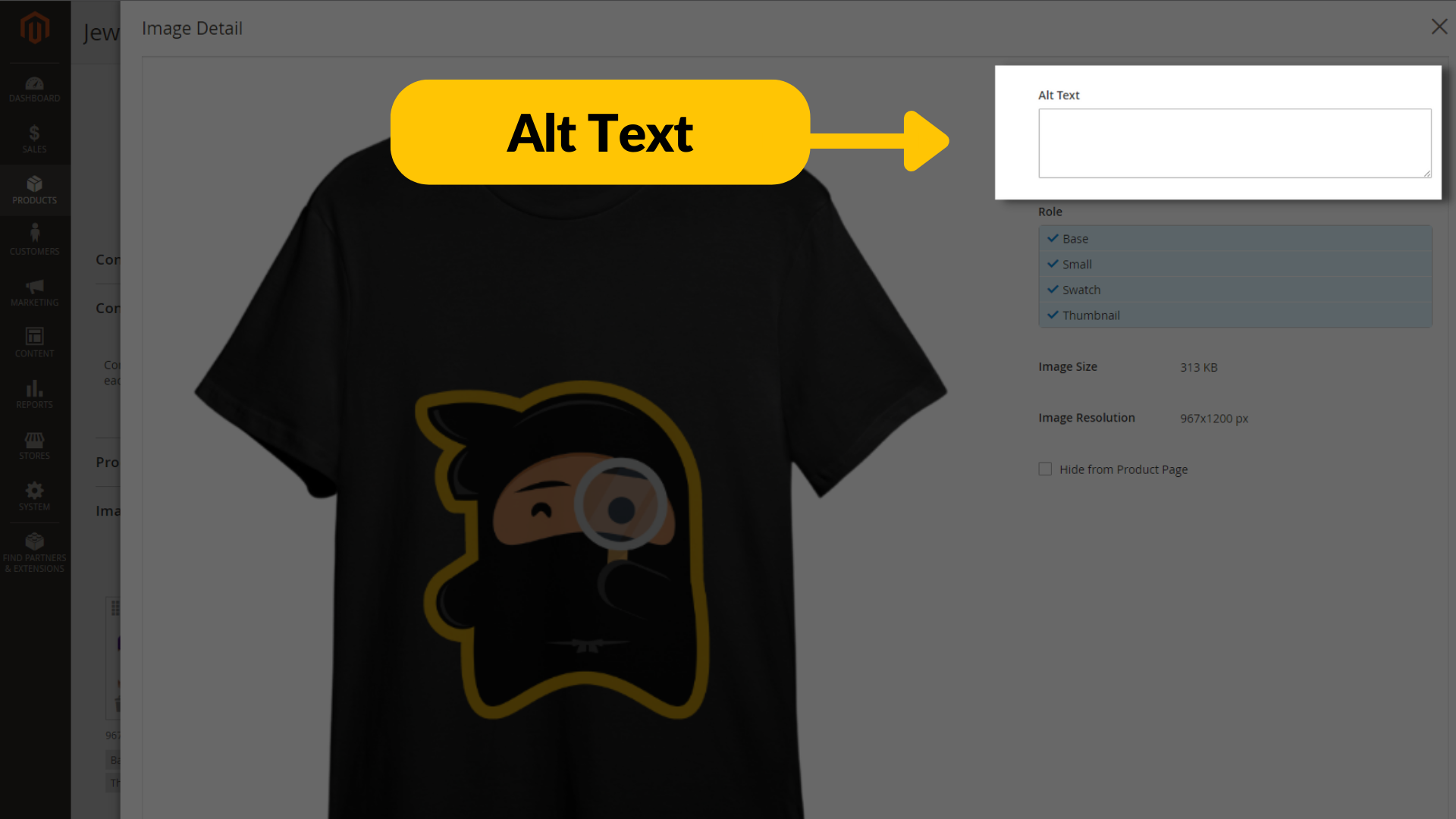
Task: Select the Thumbnail role item
Action: tap(1091, 315)
